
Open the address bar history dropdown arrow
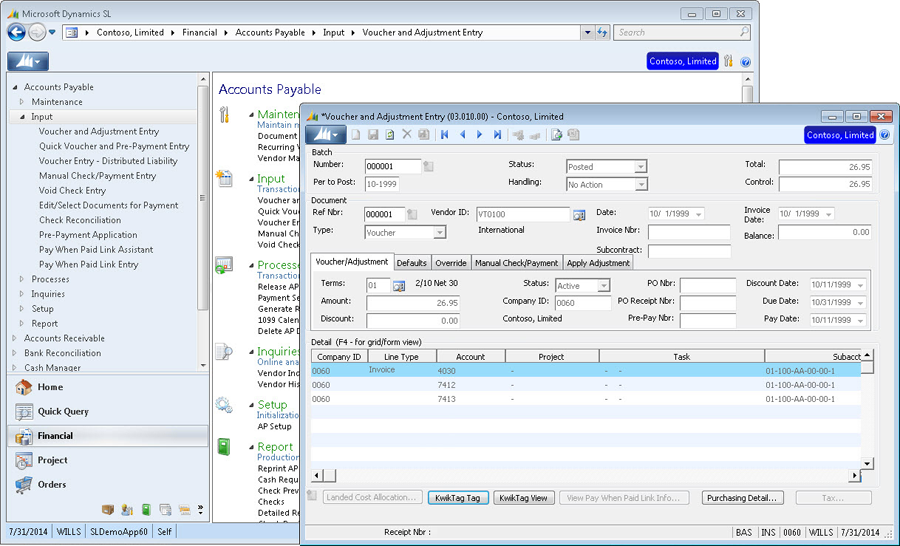click(587, 32)
